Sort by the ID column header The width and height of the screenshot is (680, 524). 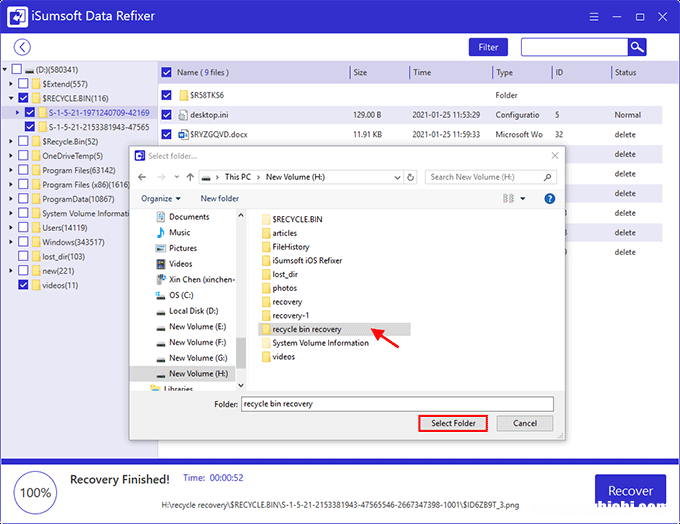(559, 72)
